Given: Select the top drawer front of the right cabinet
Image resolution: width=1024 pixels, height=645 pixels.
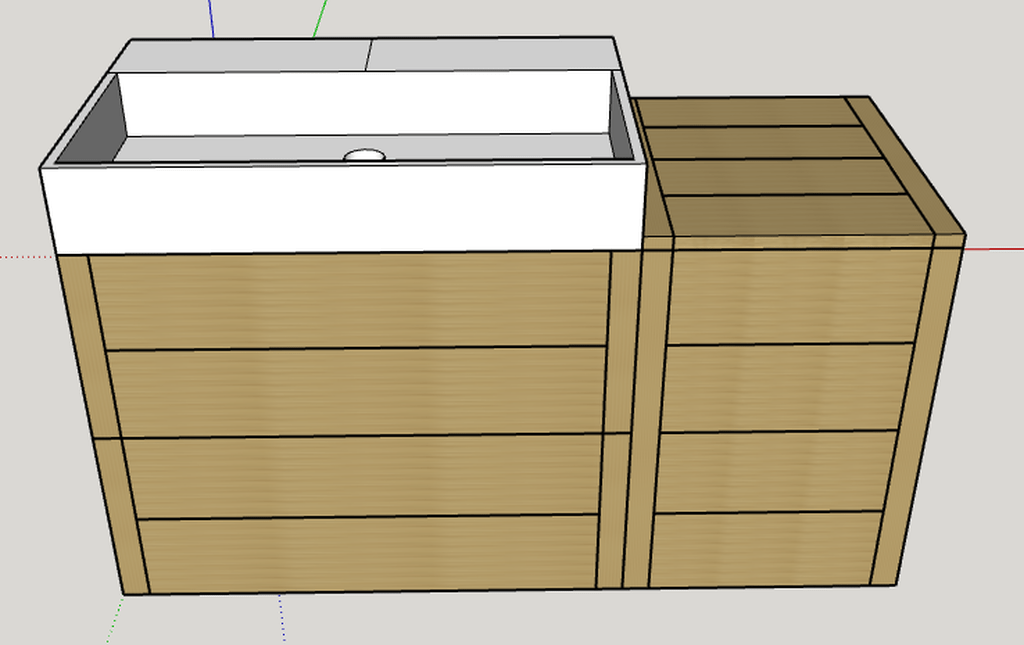Looking at the screenshot, I should 798,297.
